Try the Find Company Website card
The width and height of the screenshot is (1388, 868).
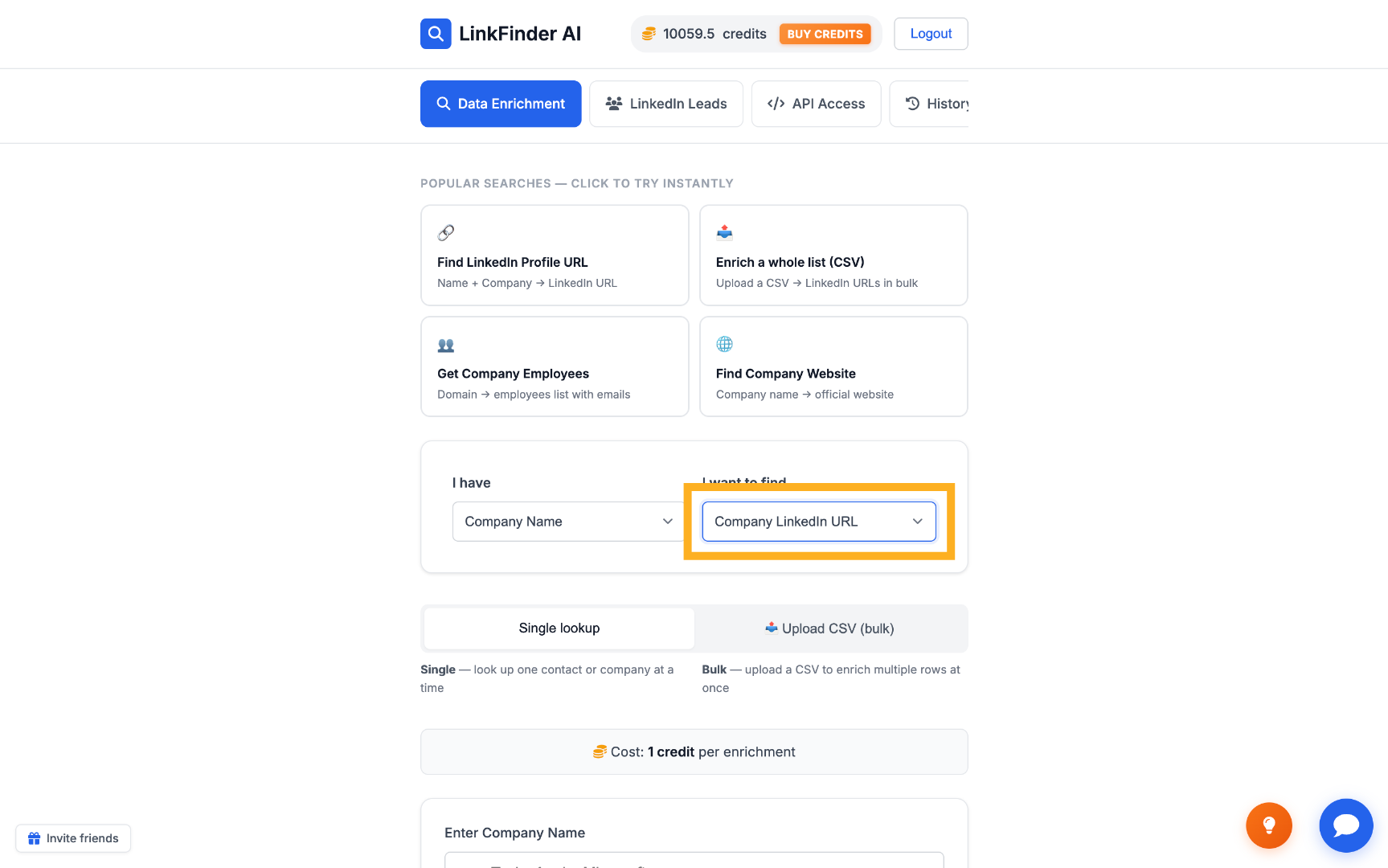point(833,366)
